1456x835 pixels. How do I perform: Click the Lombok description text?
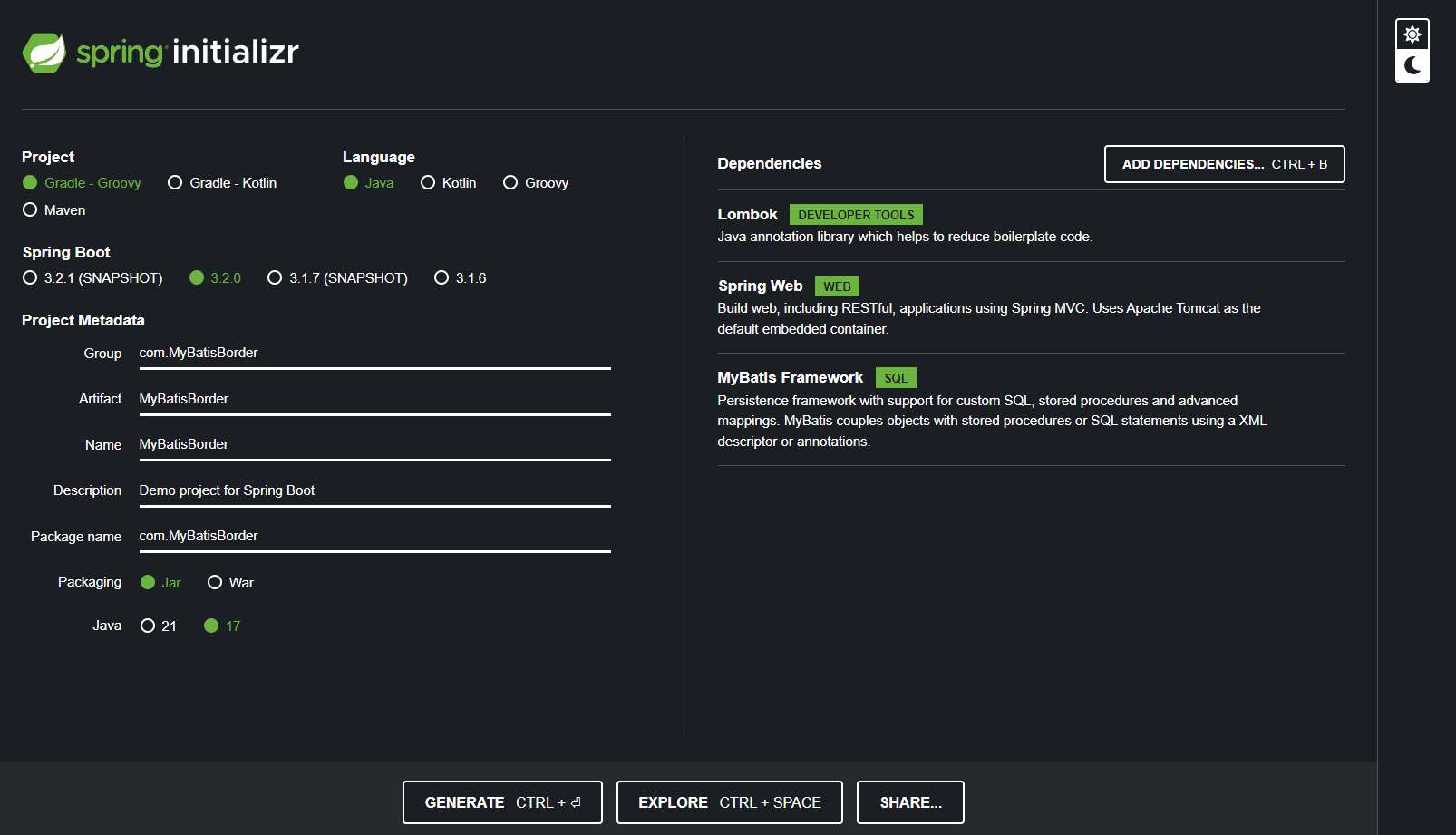click(905, 237)
